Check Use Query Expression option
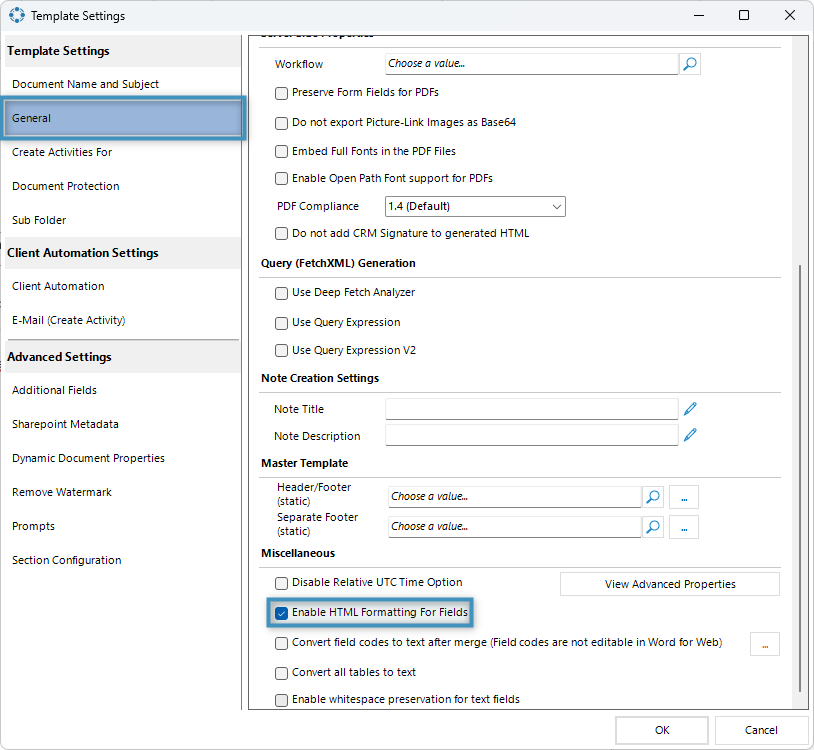This screenshot has width=814, height=750. point(281,323)
